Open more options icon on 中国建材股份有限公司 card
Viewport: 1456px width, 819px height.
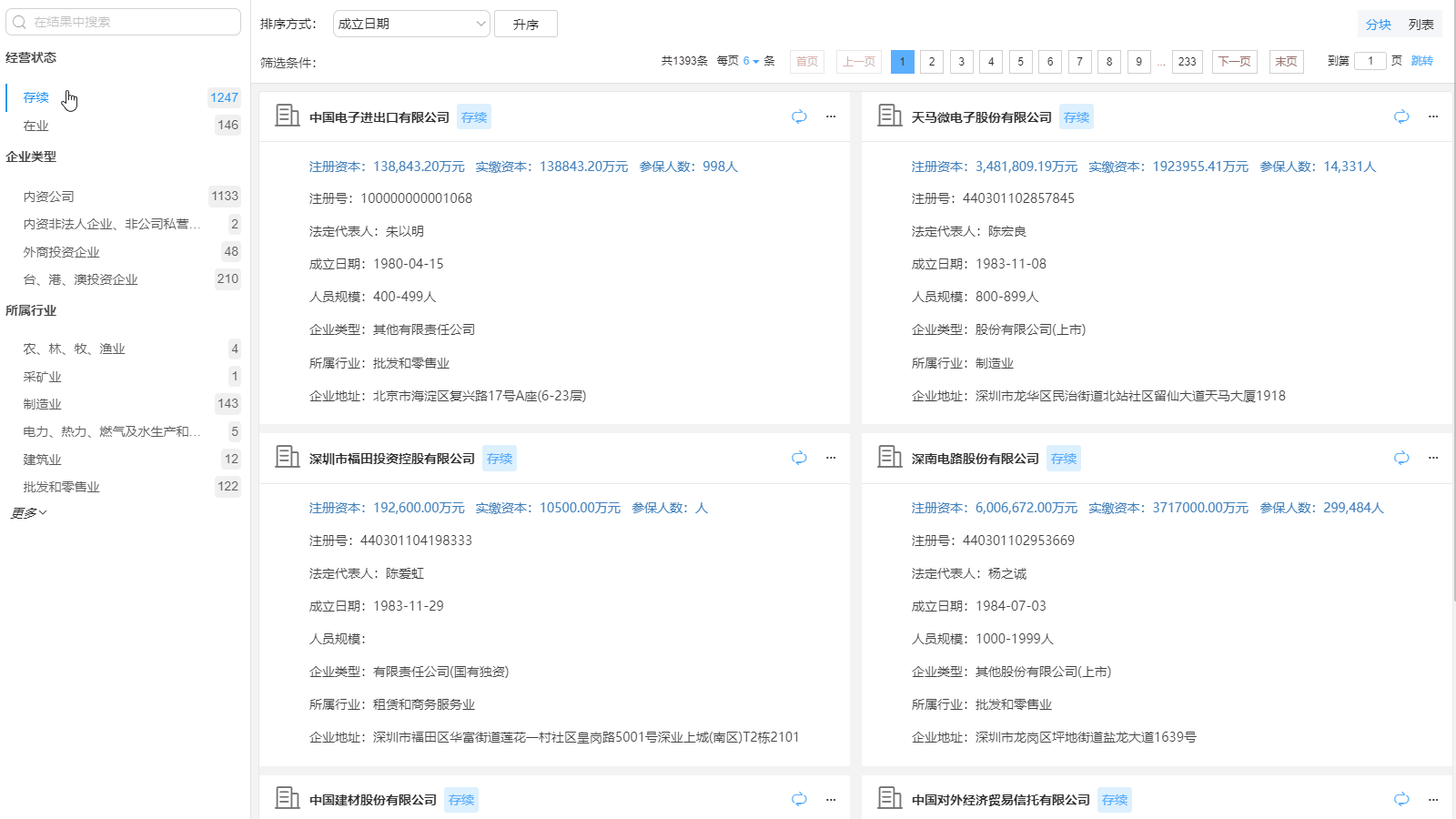click(831, 799)
